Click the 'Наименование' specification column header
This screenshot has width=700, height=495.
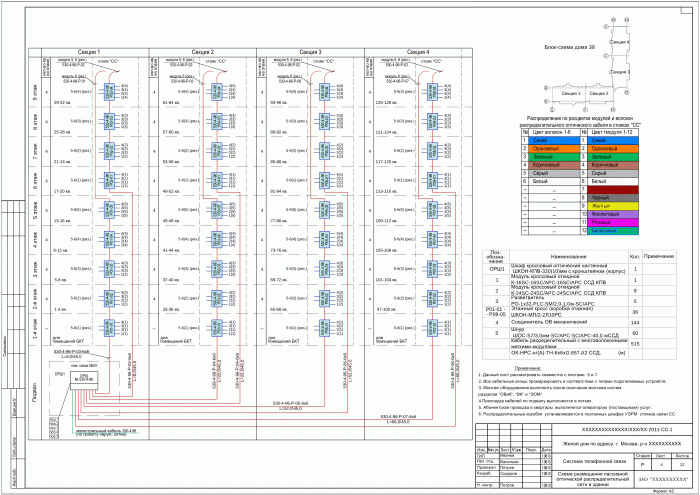[x=568, y=257]
